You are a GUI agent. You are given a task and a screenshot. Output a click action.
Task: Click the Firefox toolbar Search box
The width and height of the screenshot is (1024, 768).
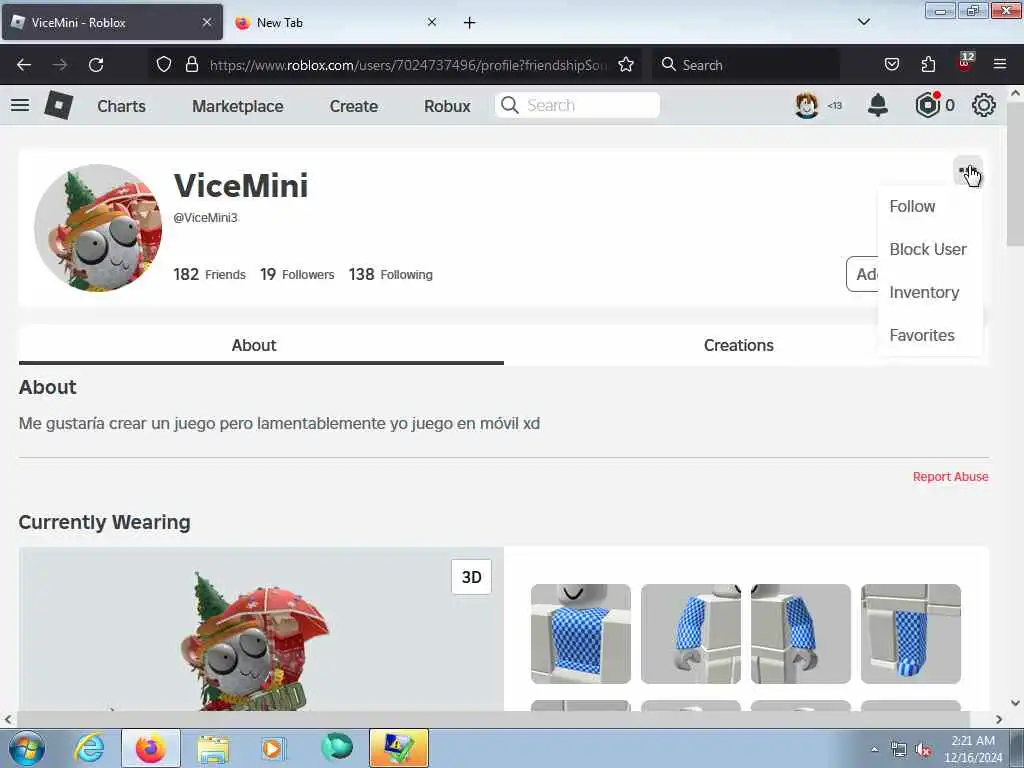click(x=745, y=65)
